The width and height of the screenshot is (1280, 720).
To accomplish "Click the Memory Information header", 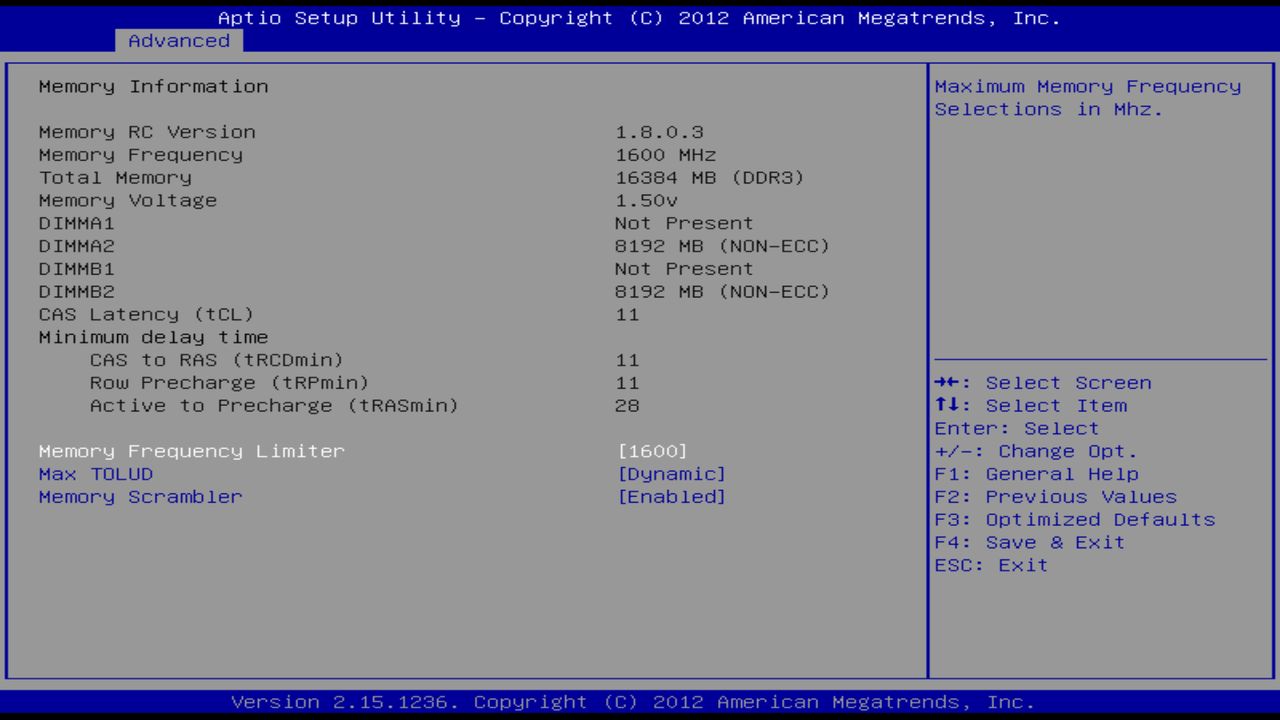I will click(153, 86).
